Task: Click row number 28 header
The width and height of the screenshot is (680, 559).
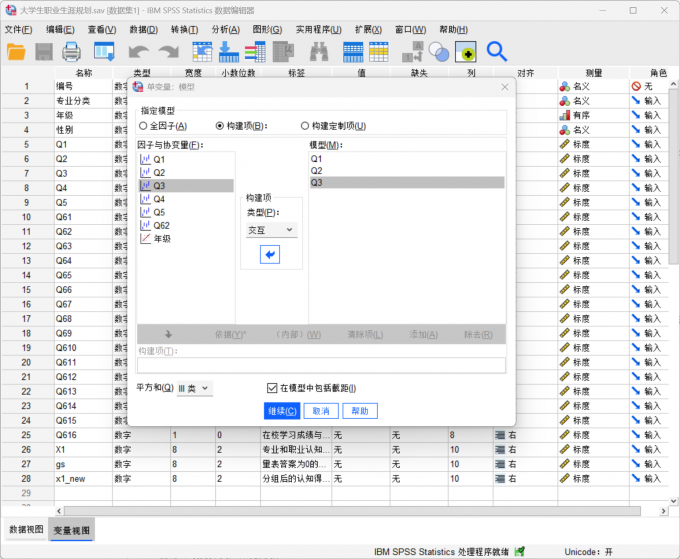Action: [27, 479]
